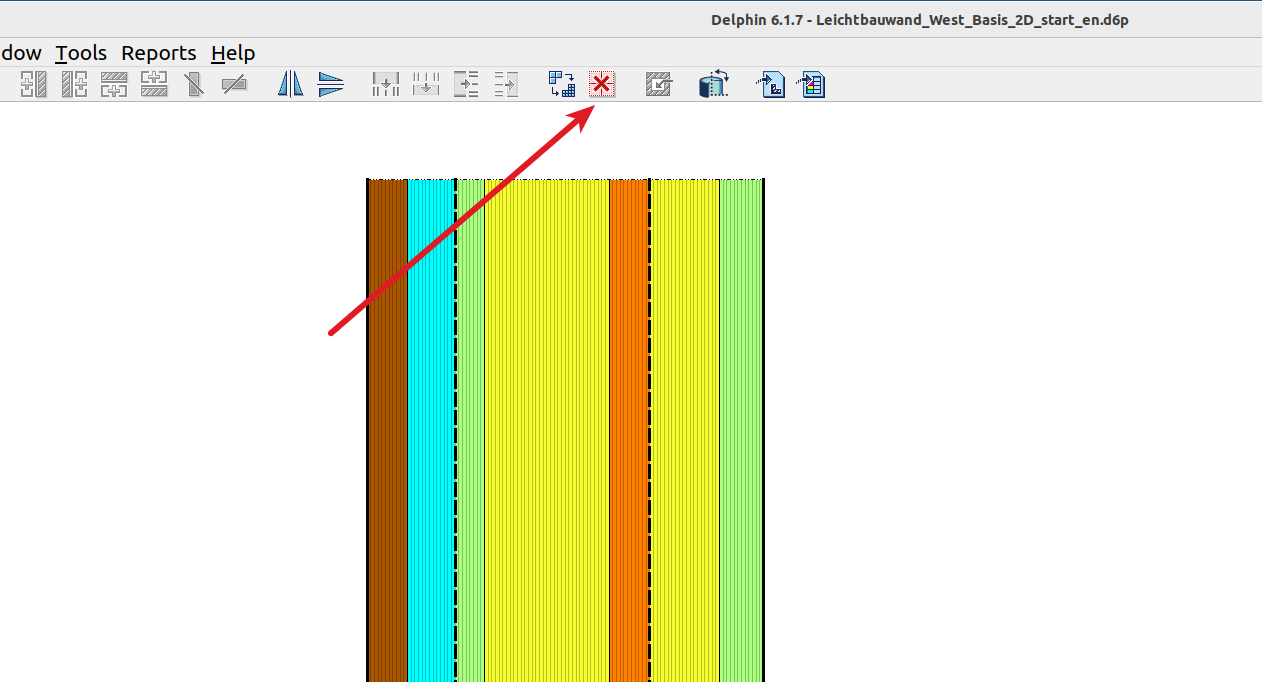
Task: Select the cyan material layer
Action: click(431, 430)
